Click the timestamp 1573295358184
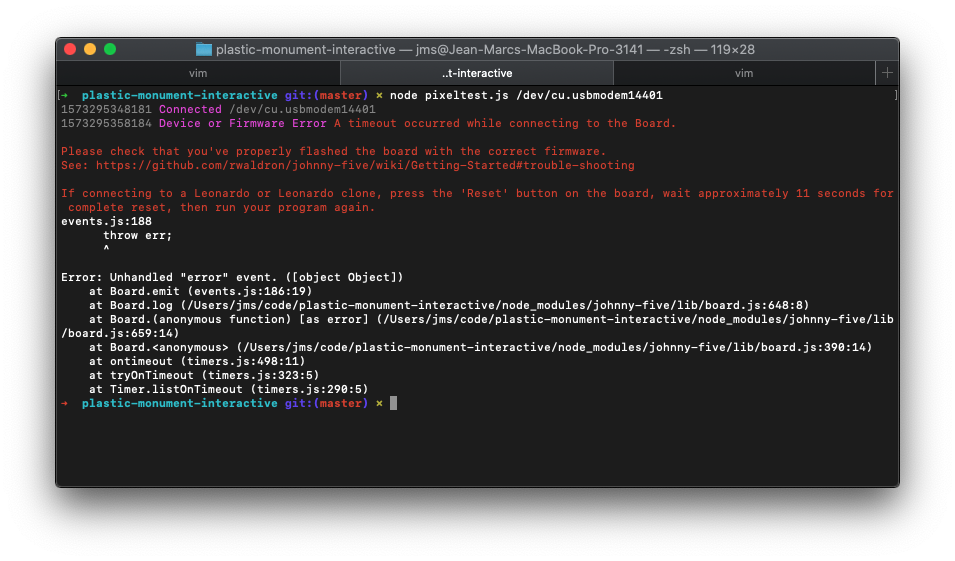Image resolution: width=955 pixels, height=561 pixels. coord(106,123)
